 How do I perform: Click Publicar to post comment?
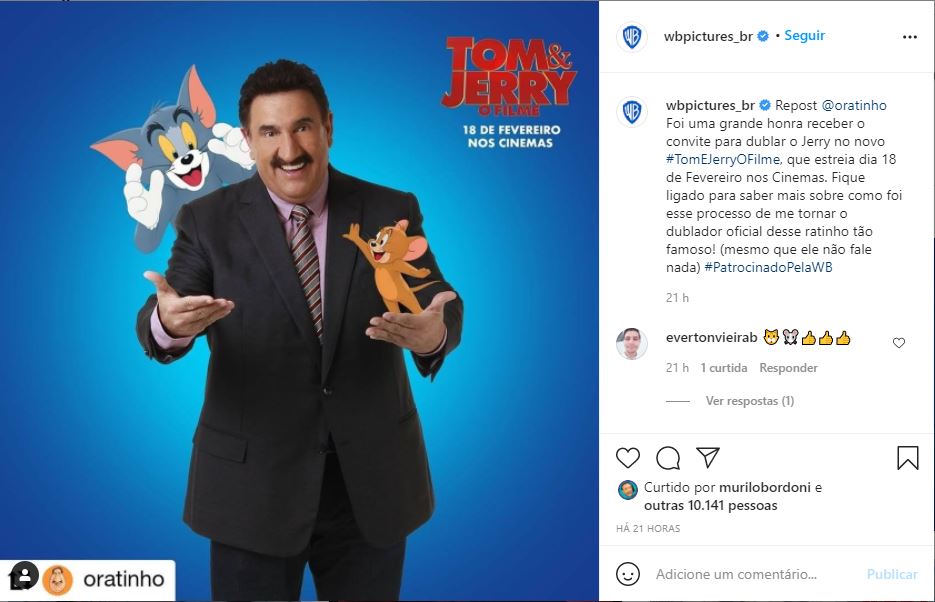point(892,574)
